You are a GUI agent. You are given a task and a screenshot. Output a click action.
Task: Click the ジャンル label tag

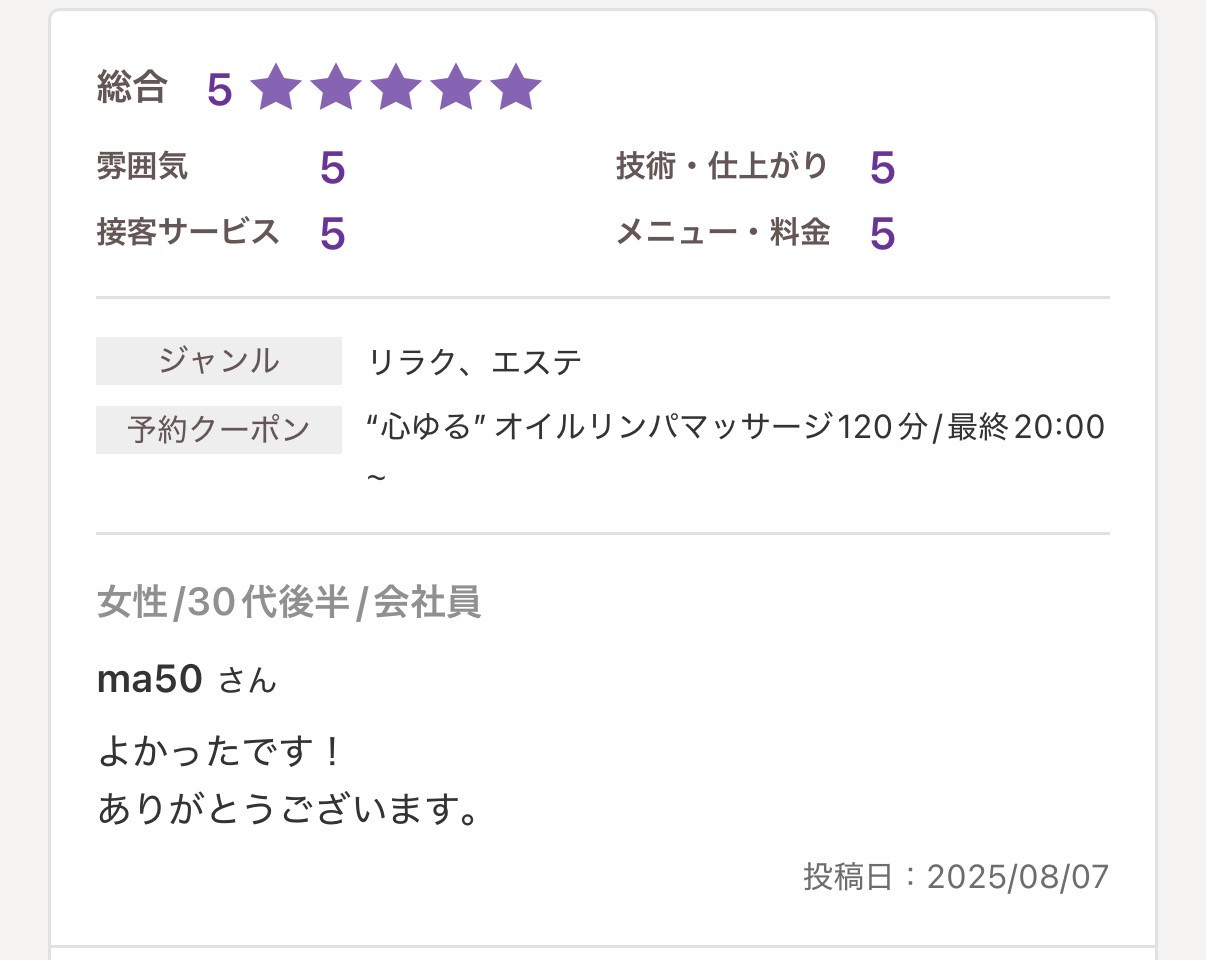pyautogui.click(x=219, y=361)
